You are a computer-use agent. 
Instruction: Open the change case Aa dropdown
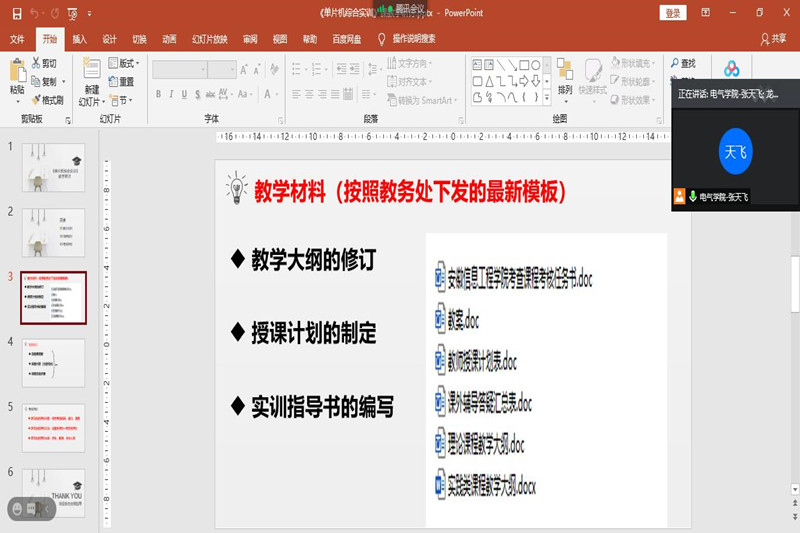click(x=244, y=94)
